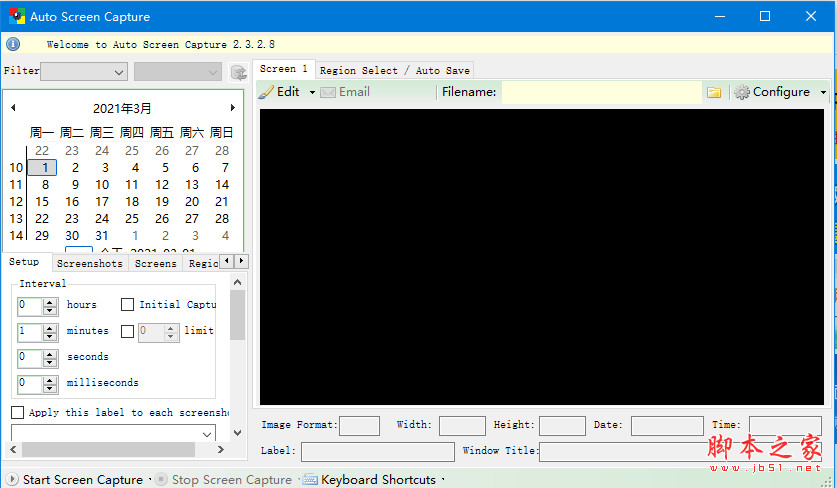The image size is (837, 488).
Task: Maximize the Auto Screen Capture window
Action: click(x=765, y=17)
